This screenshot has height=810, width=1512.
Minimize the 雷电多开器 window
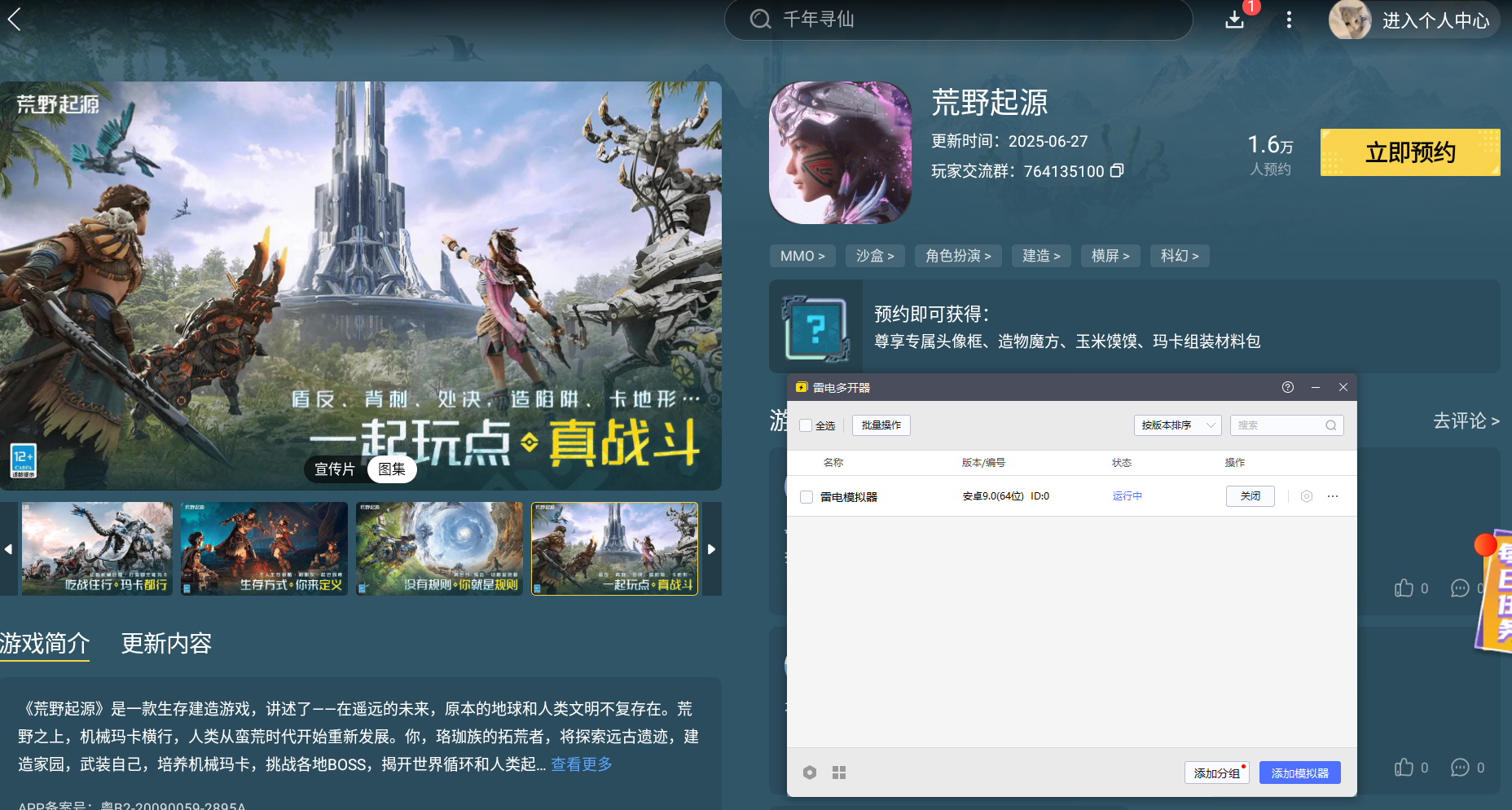click(1316, 387)
